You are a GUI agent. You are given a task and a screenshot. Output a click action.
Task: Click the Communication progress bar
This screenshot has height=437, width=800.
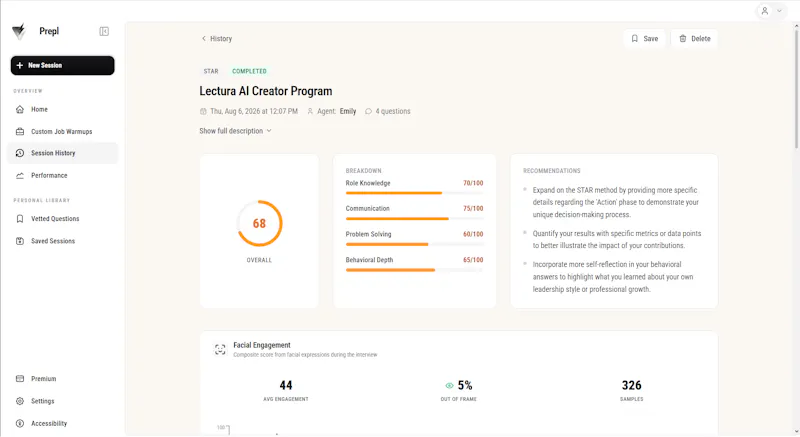[x=414, y=219]
